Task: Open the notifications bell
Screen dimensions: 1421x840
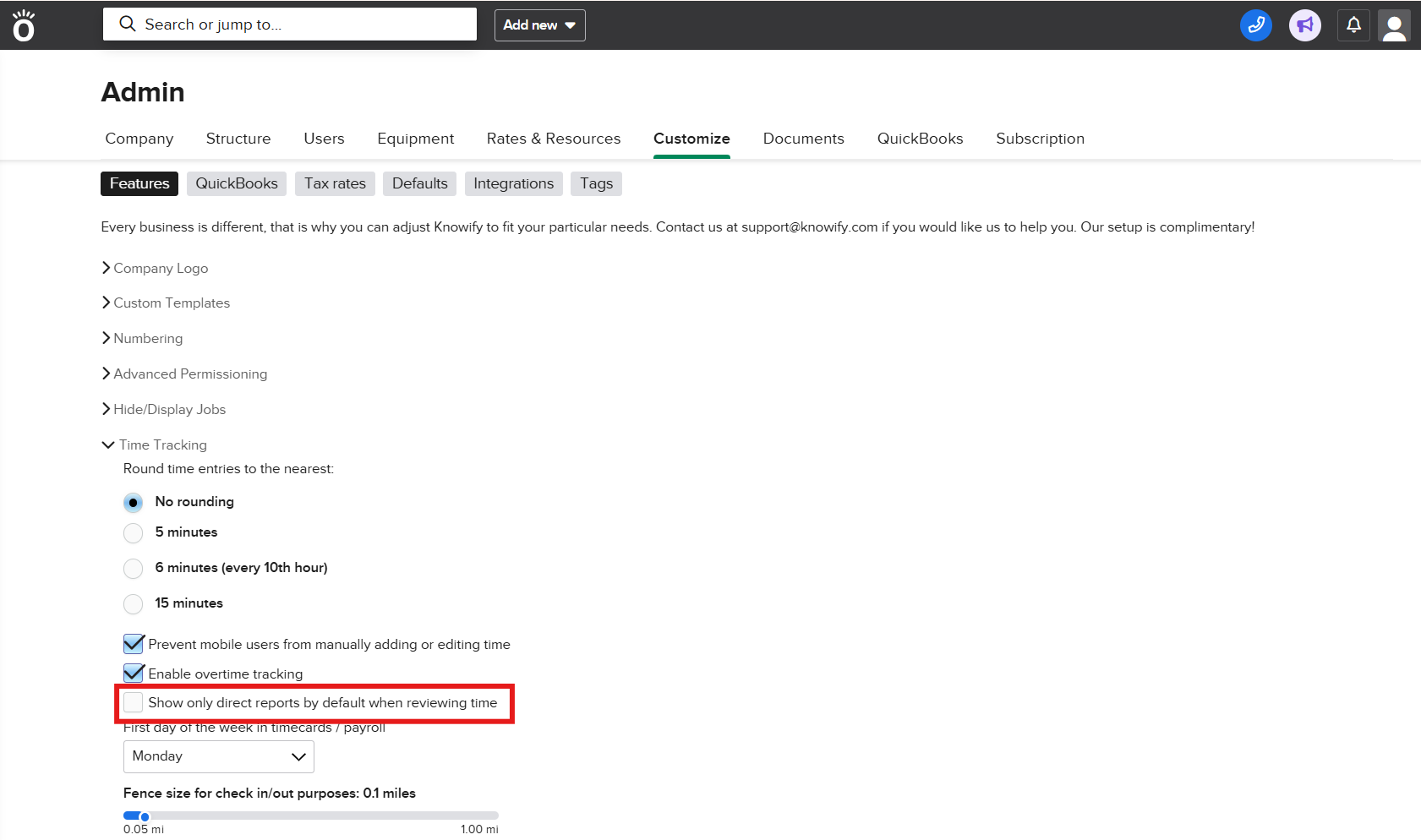Action: 1353,25
